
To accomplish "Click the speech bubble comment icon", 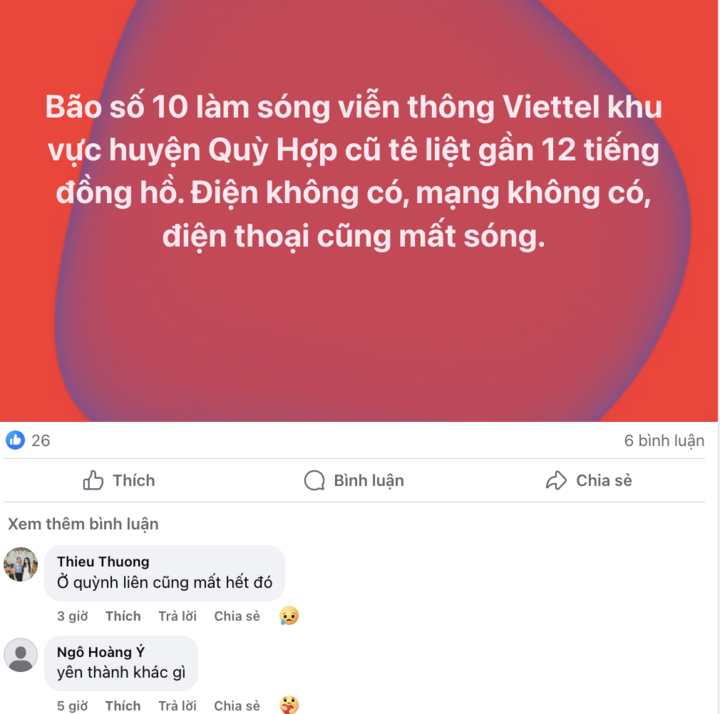I will tap(315, 480).
